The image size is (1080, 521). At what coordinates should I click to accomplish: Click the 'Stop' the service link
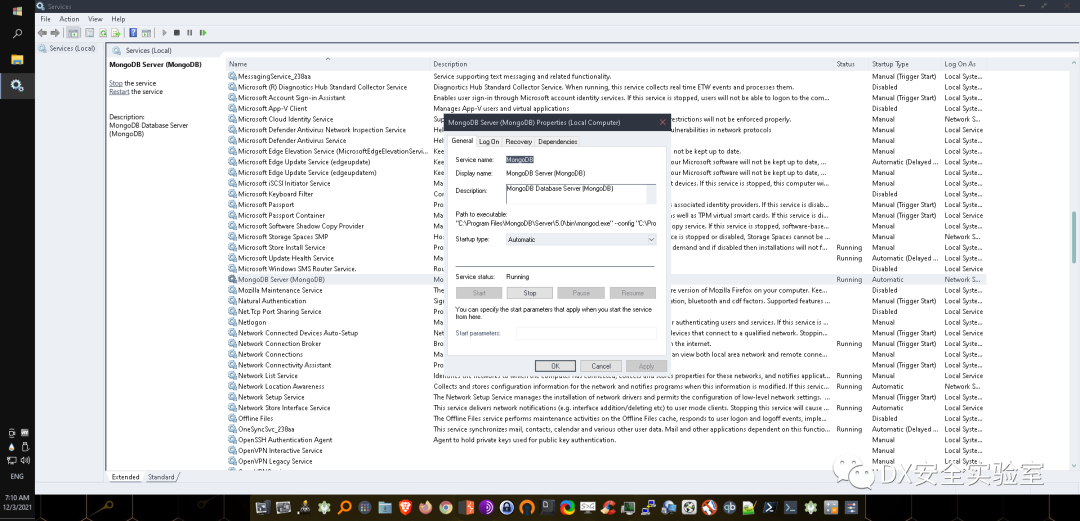pyautogui.click(x=116, y=83)
